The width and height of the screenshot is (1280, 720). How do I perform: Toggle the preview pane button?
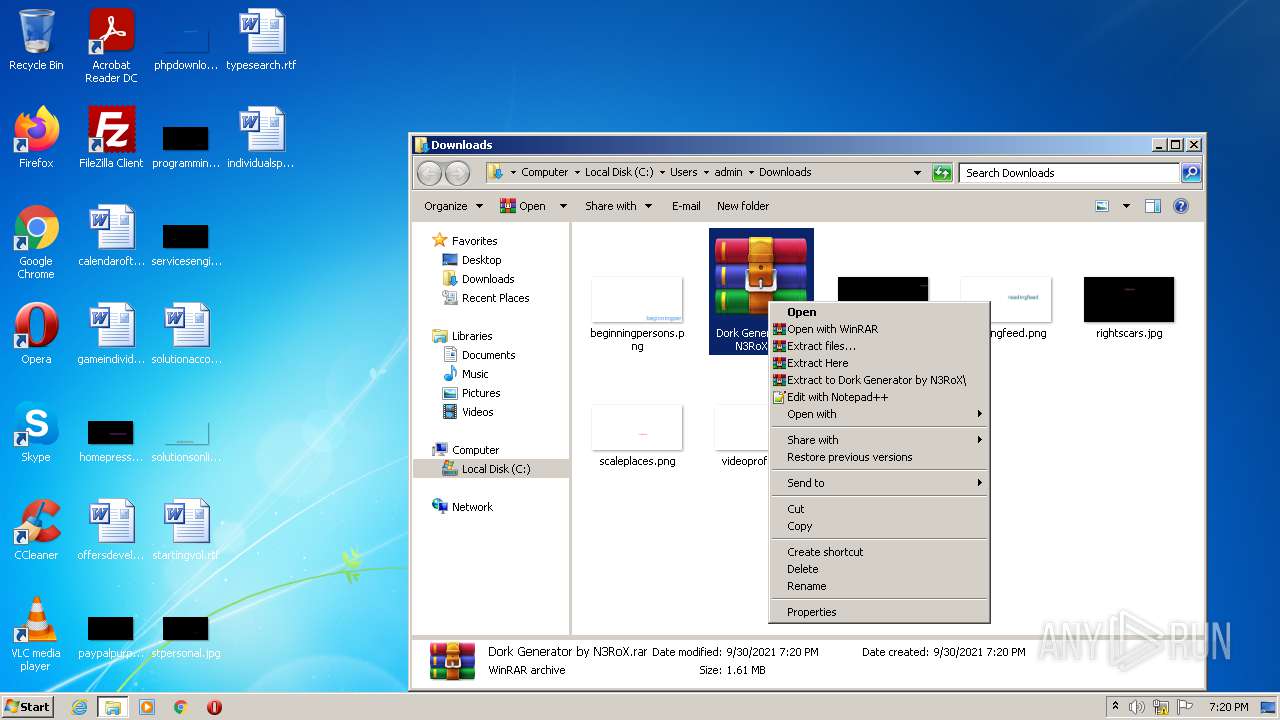tap(1152, 206)
